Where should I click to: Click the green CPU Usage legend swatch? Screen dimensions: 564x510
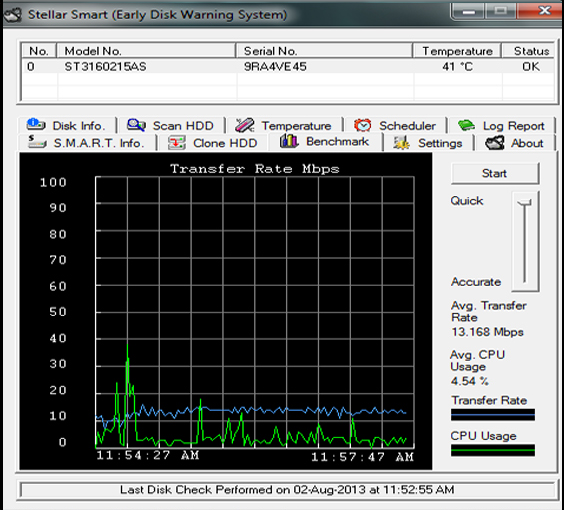(x=493, y=450)
